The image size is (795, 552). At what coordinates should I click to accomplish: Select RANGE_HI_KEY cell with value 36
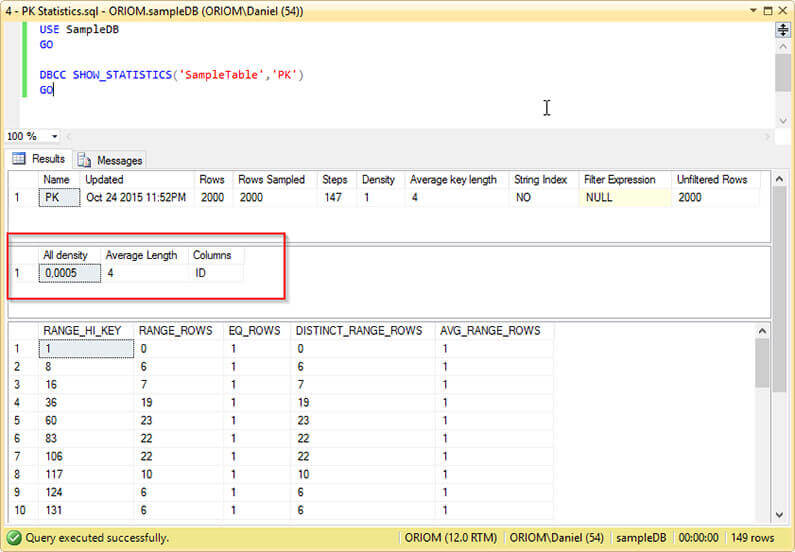pyautogui.click(x=86, y=402)
